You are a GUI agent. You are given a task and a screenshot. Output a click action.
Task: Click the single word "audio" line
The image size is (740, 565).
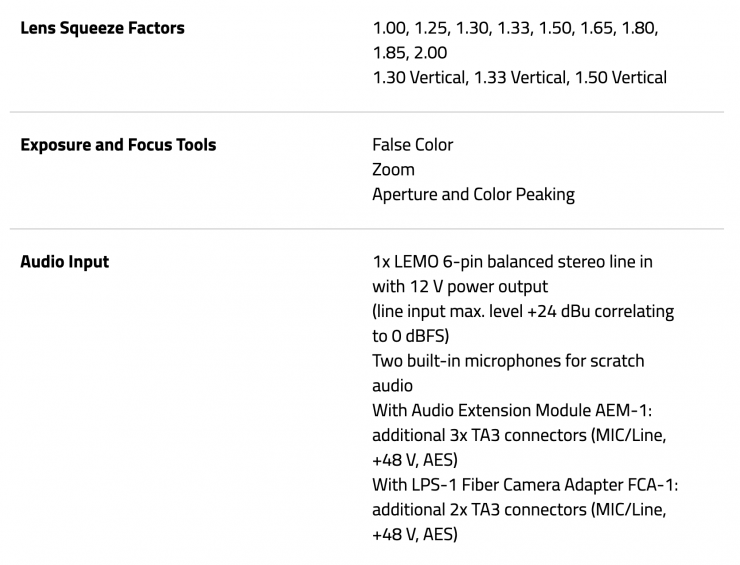pyautogui.click(x=392, y=385)
